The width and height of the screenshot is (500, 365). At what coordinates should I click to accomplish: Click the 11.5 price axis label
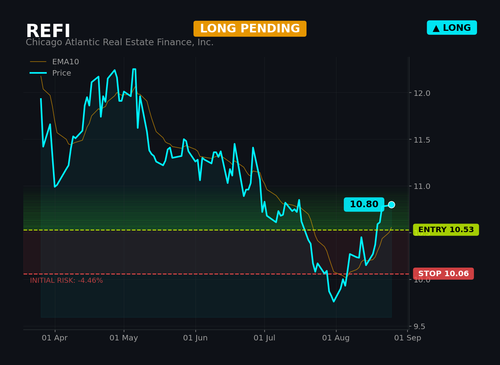(x=422, y=140)
